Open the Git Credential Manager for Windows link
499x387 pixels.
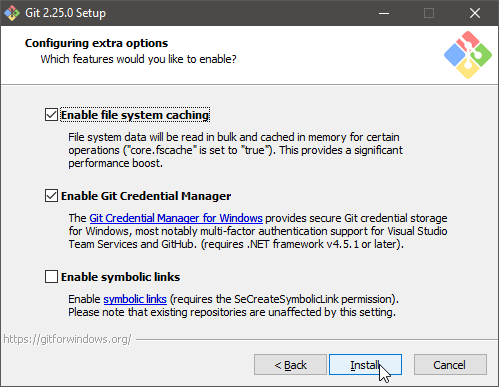pyautogui.click(x=176, y=218)
